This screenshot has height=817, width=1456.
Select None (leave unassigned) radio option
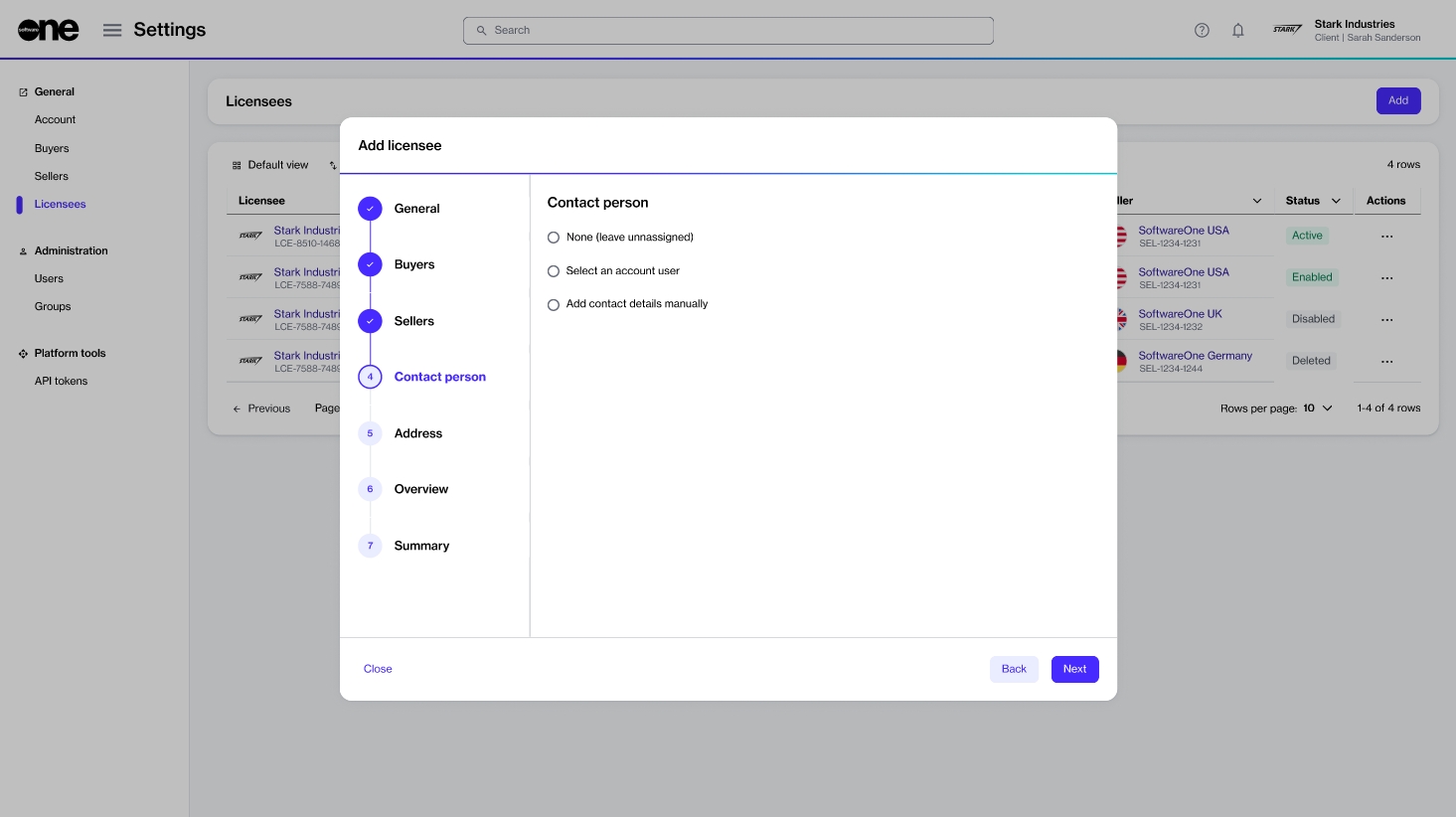(x=554, y=238)
